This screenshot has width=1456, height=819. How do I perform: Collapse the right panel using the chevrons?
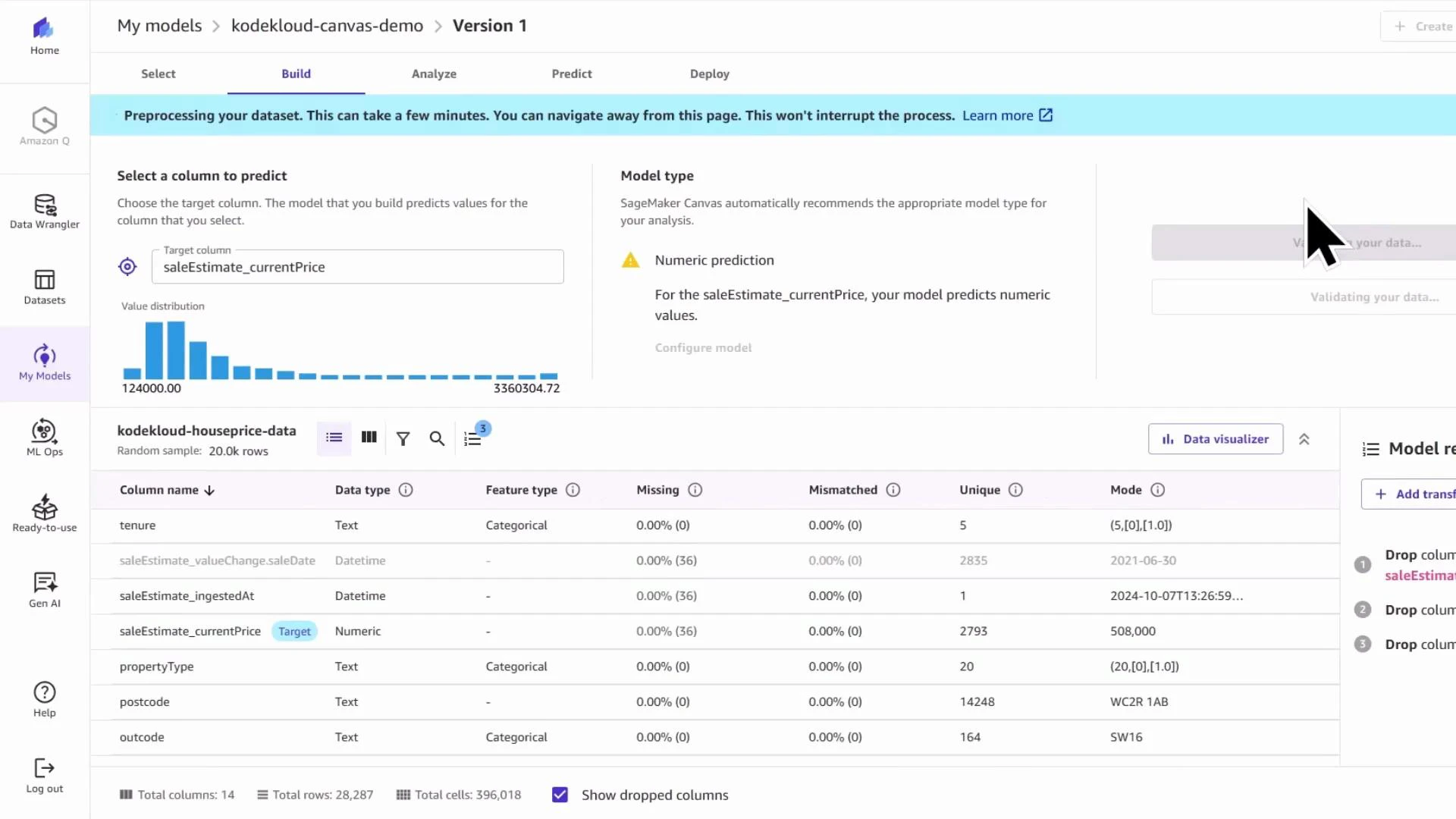tap(1304, 438)
